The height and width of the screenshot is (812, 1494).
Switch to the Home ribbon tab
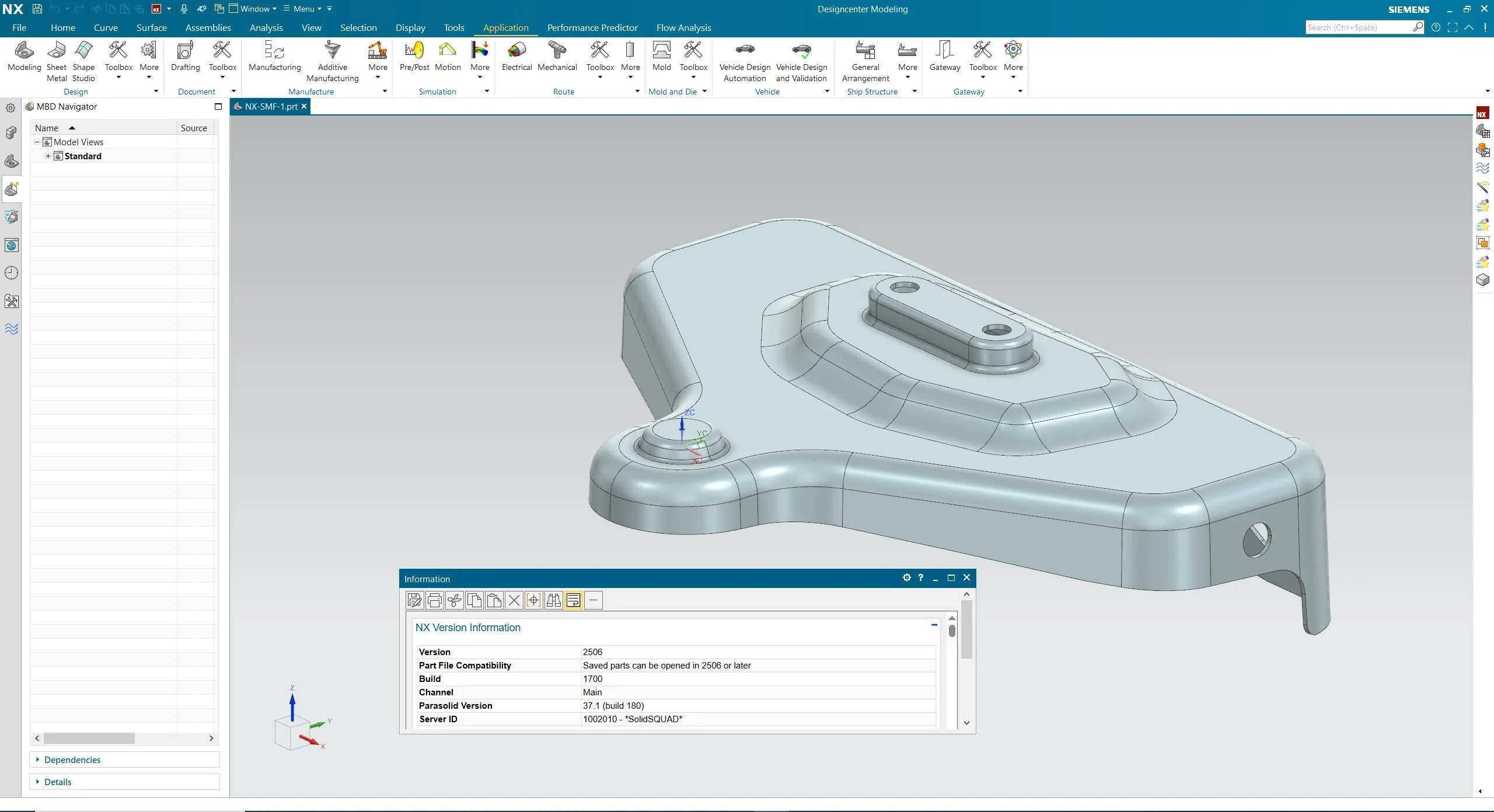63,27
